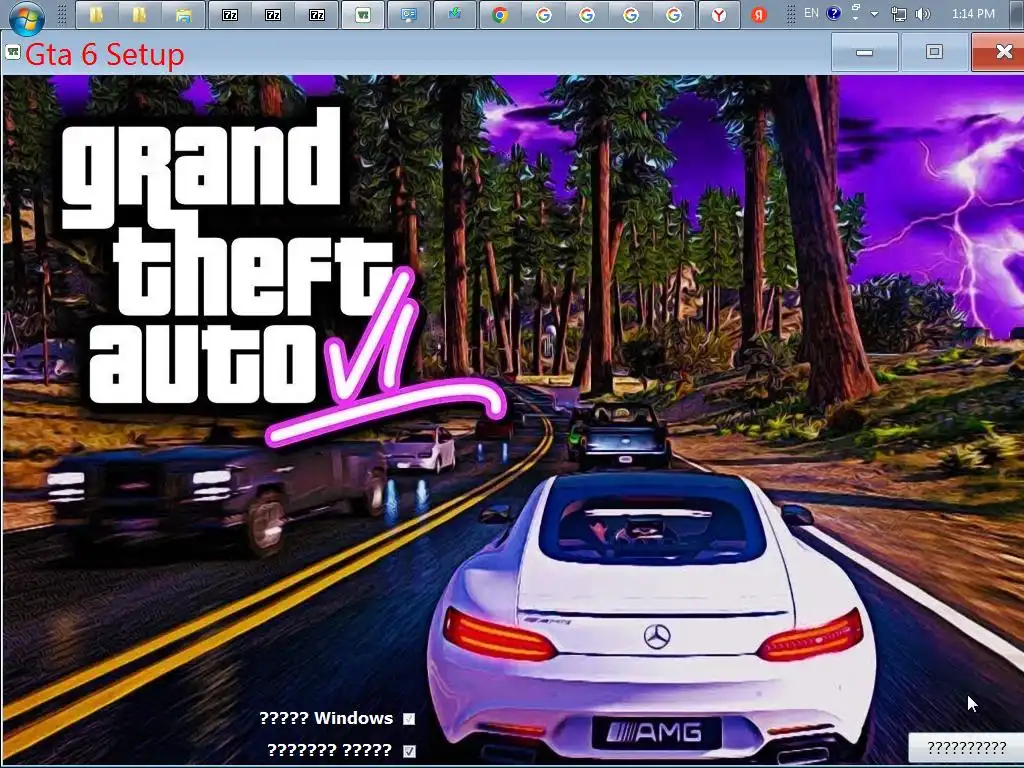Open the Yandex Browser white Y icon
The width and height of the screenshot is (1024, 768).
[719, 15]
